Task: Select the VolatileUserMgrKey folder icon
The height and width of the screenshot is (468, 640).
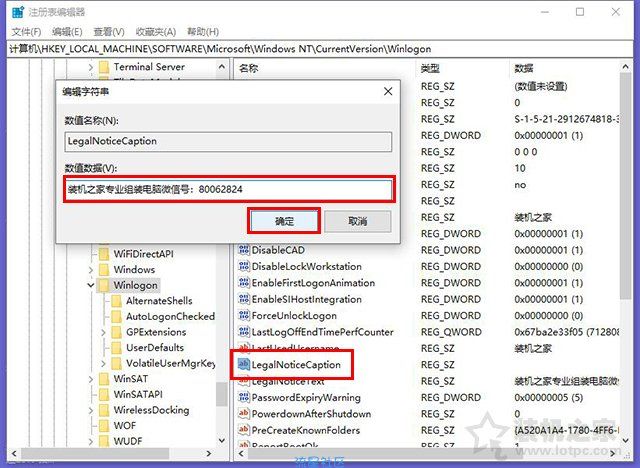Action: click(117, 363)
